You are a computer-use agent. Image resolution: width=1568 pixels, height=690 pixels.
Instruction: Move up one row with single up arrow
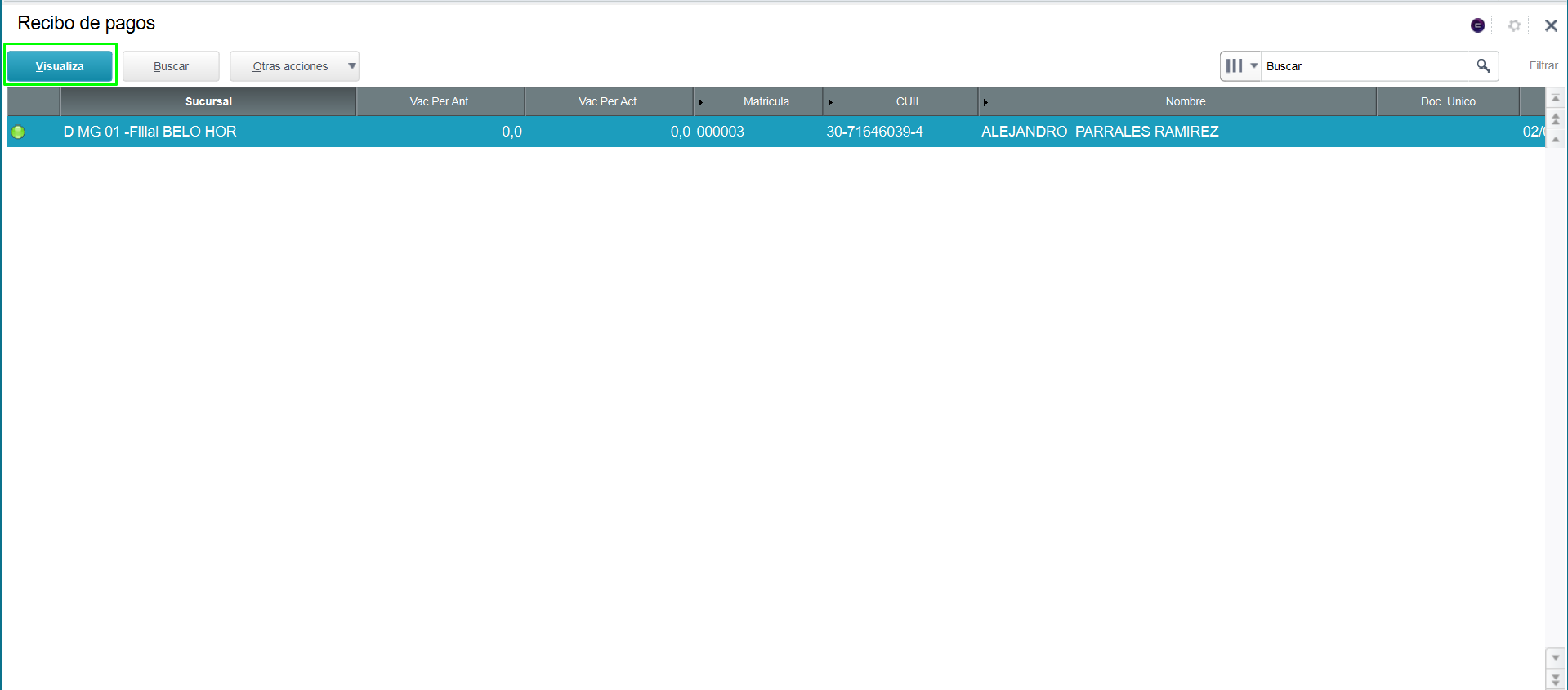pyautogui.click(x=1556, y=139)
